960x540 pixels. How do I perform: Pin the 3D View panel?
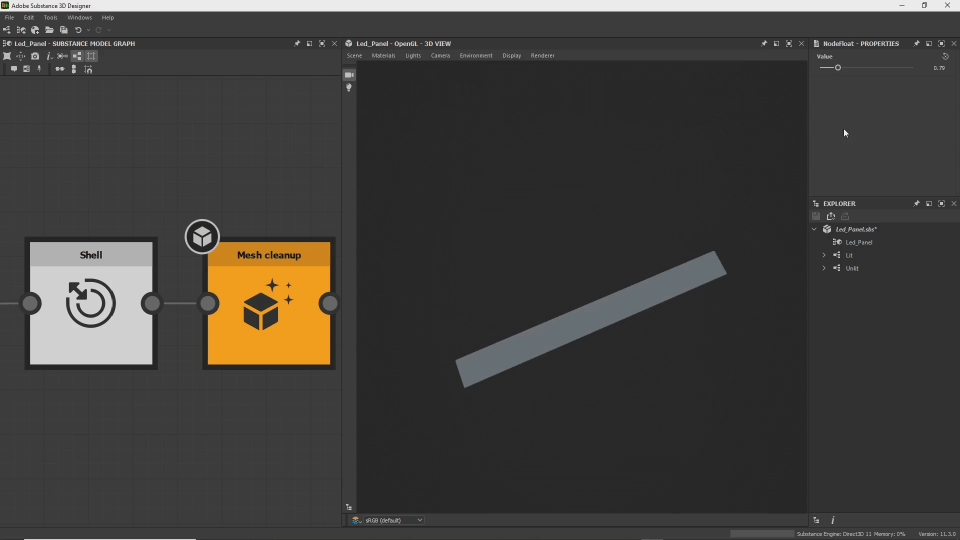[763, 43]
